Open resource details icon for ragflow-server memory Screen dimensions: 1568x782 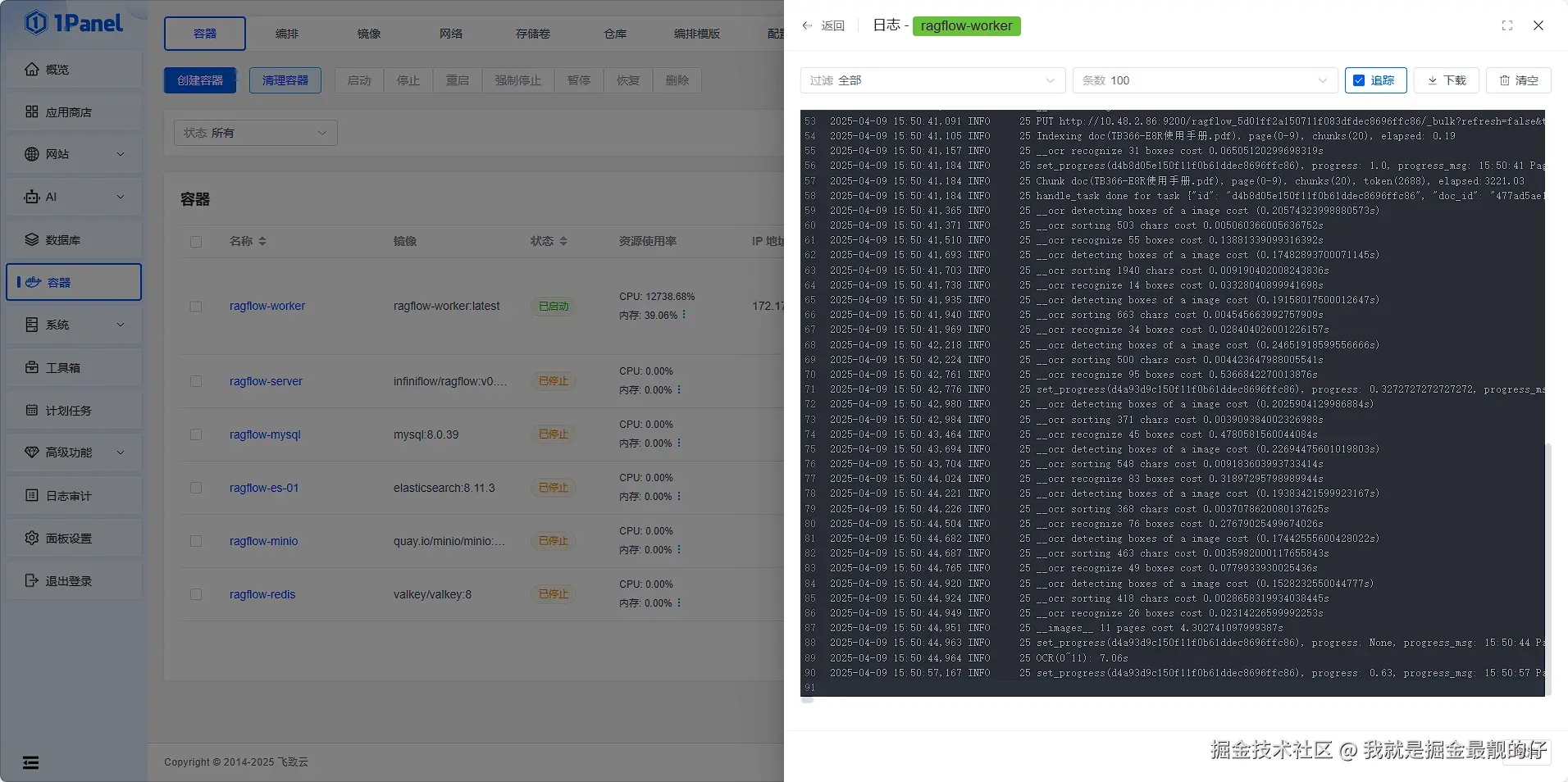[679, 390]
